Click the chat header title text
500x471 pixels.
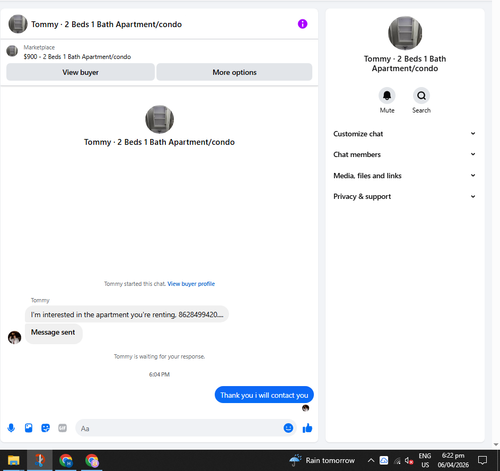click(x=106, y=24)
